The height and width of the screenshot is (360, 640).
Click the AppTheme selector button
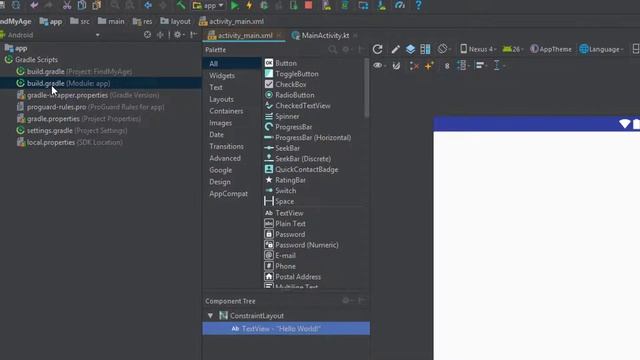551,49
